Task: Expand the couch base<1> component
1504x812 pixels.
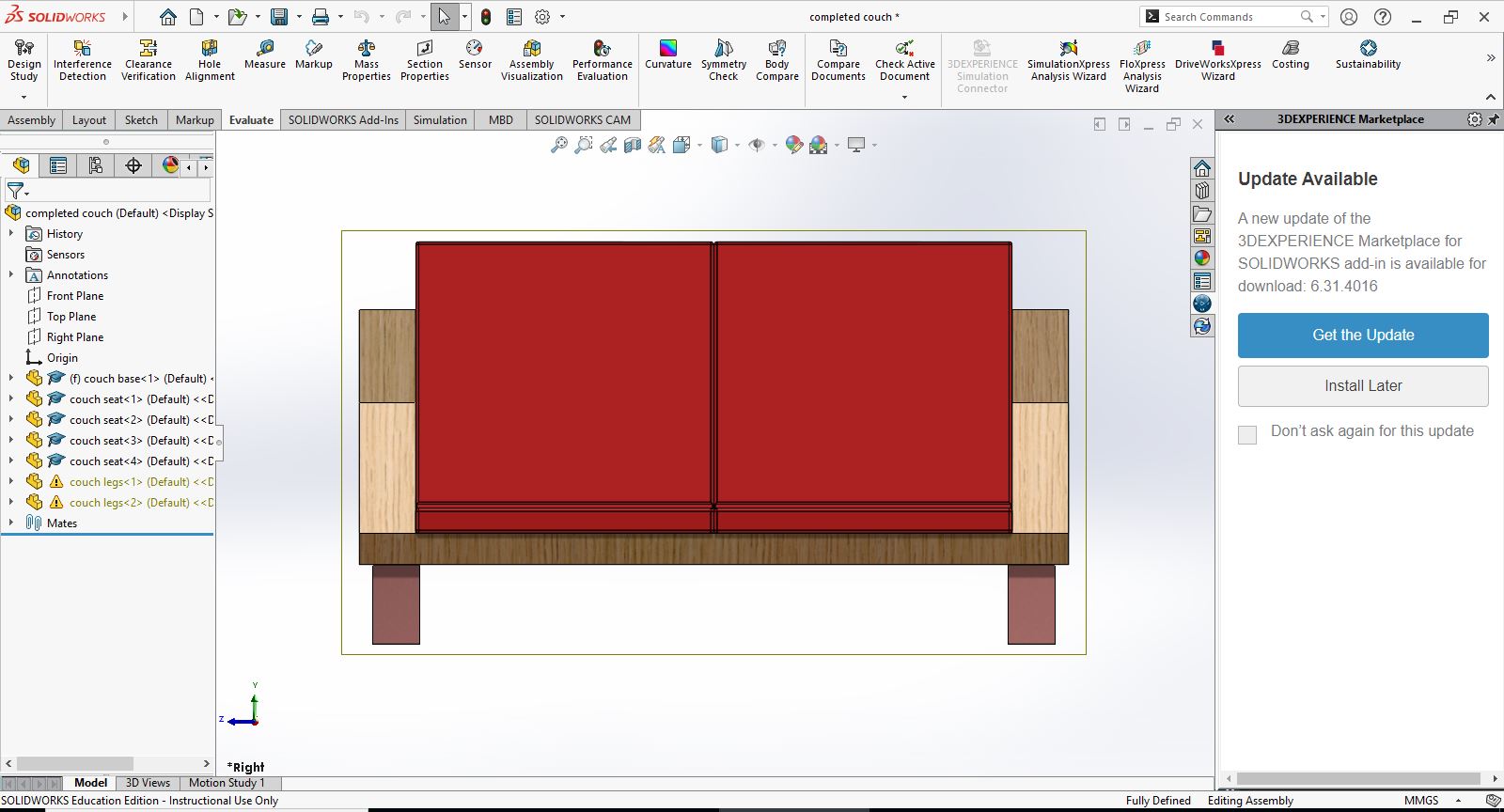Action: (11, 378)
